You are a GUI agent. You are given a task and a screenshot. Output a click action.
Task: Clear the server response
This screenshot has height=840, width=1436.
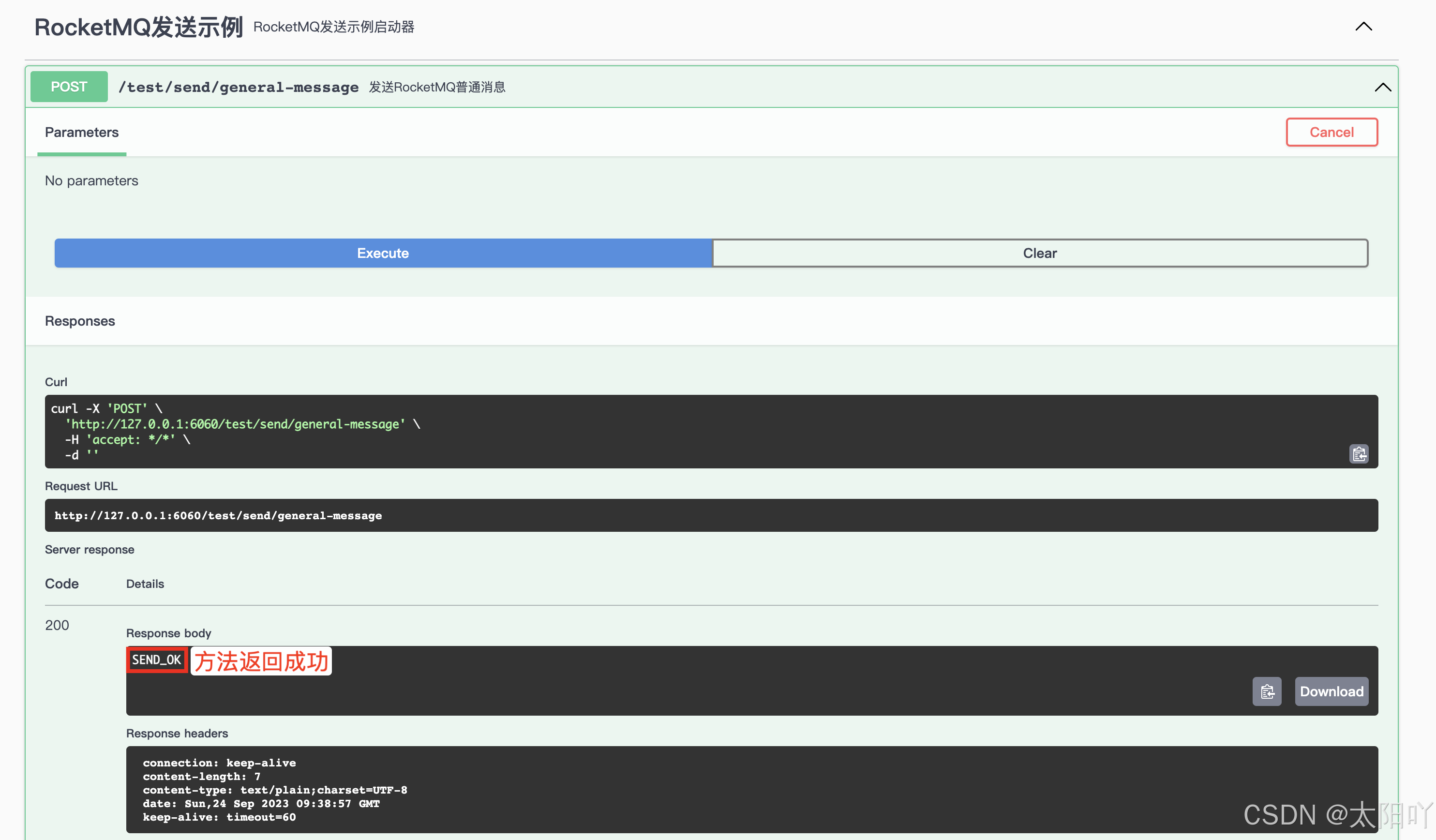coord(1039,253)
